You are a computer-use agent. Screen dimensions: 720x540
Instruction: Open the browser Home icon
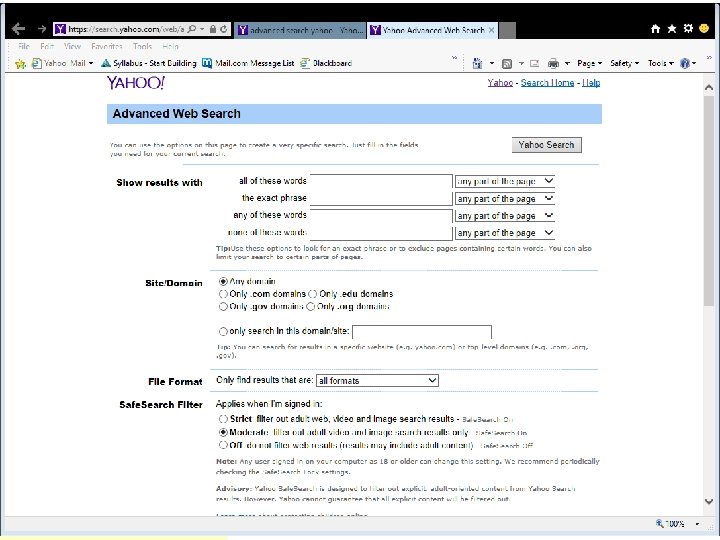click(655, 29)
